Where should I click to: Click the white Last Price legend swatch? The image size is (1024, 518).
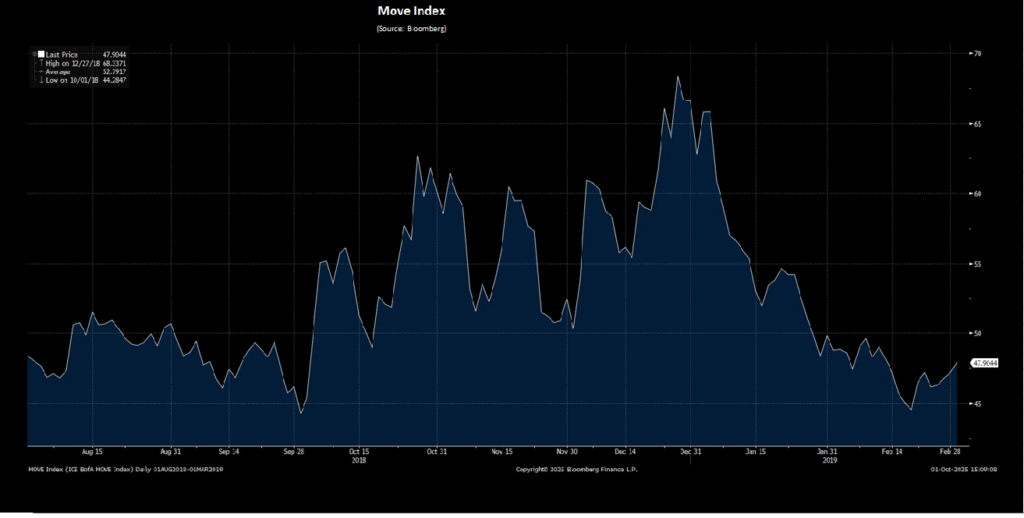click(x=41, y=54)
